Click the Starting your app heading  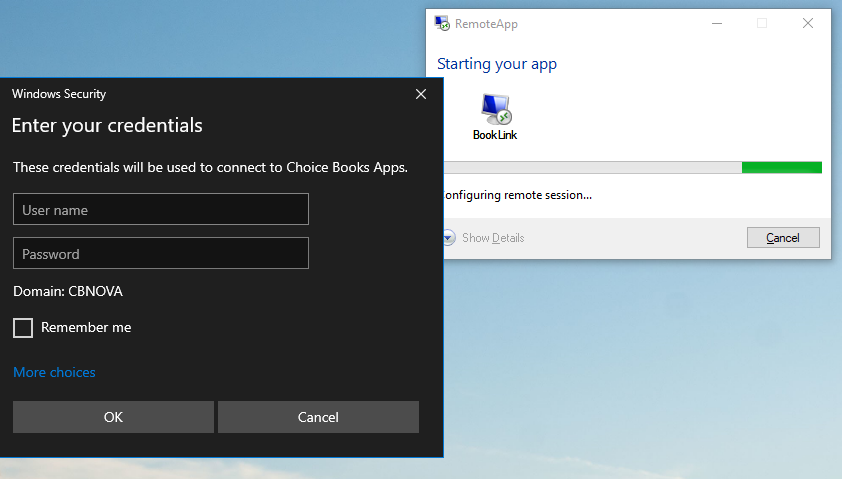pos(497,64)
